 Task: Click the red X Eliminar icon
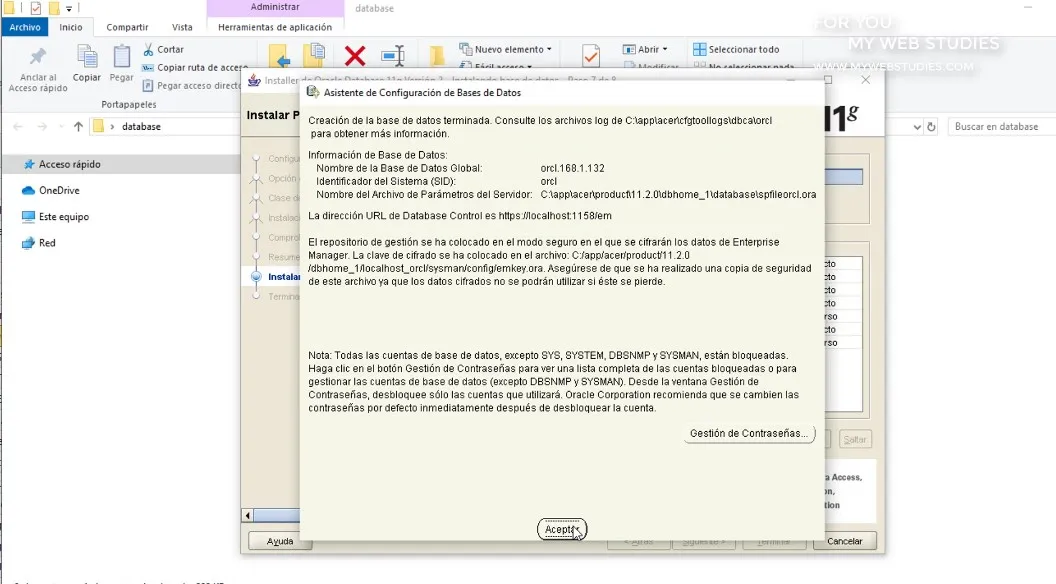[355, 56]
